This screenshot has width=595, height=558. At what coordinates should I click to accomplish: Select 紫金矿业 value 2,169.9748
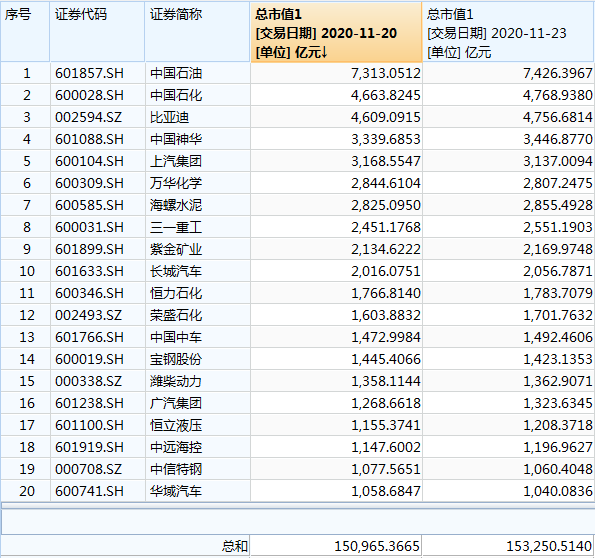[508, 249]
